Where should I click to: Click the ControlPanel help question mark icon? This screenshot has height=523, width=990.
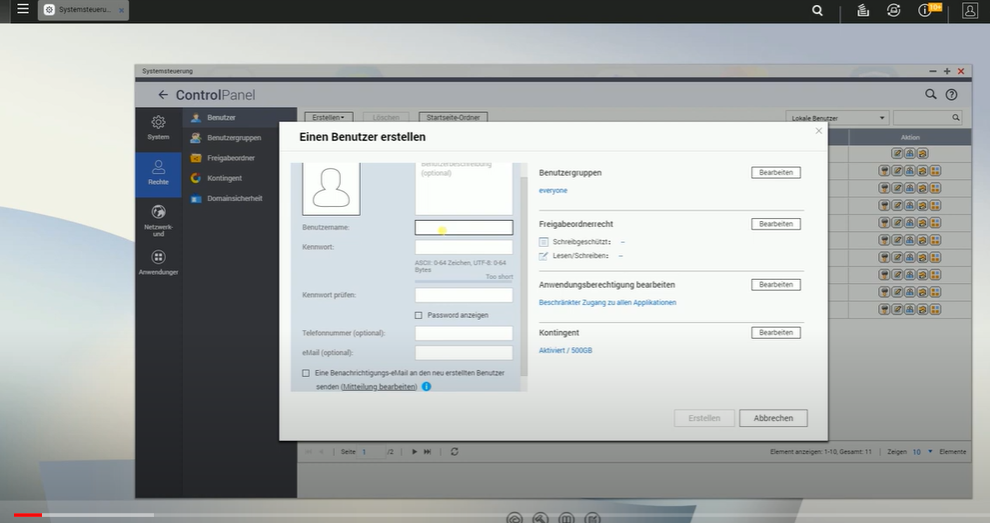point(952,95)
